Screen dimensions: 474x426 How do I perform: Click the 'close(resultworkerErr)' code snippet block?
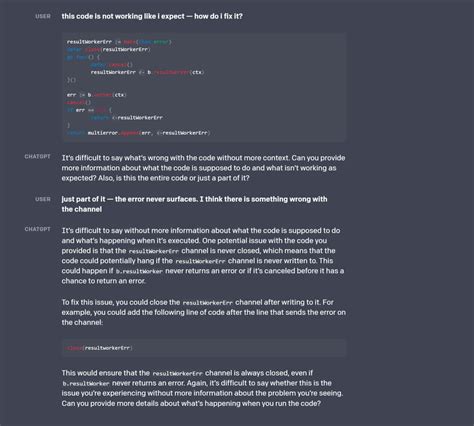[204, 348]
